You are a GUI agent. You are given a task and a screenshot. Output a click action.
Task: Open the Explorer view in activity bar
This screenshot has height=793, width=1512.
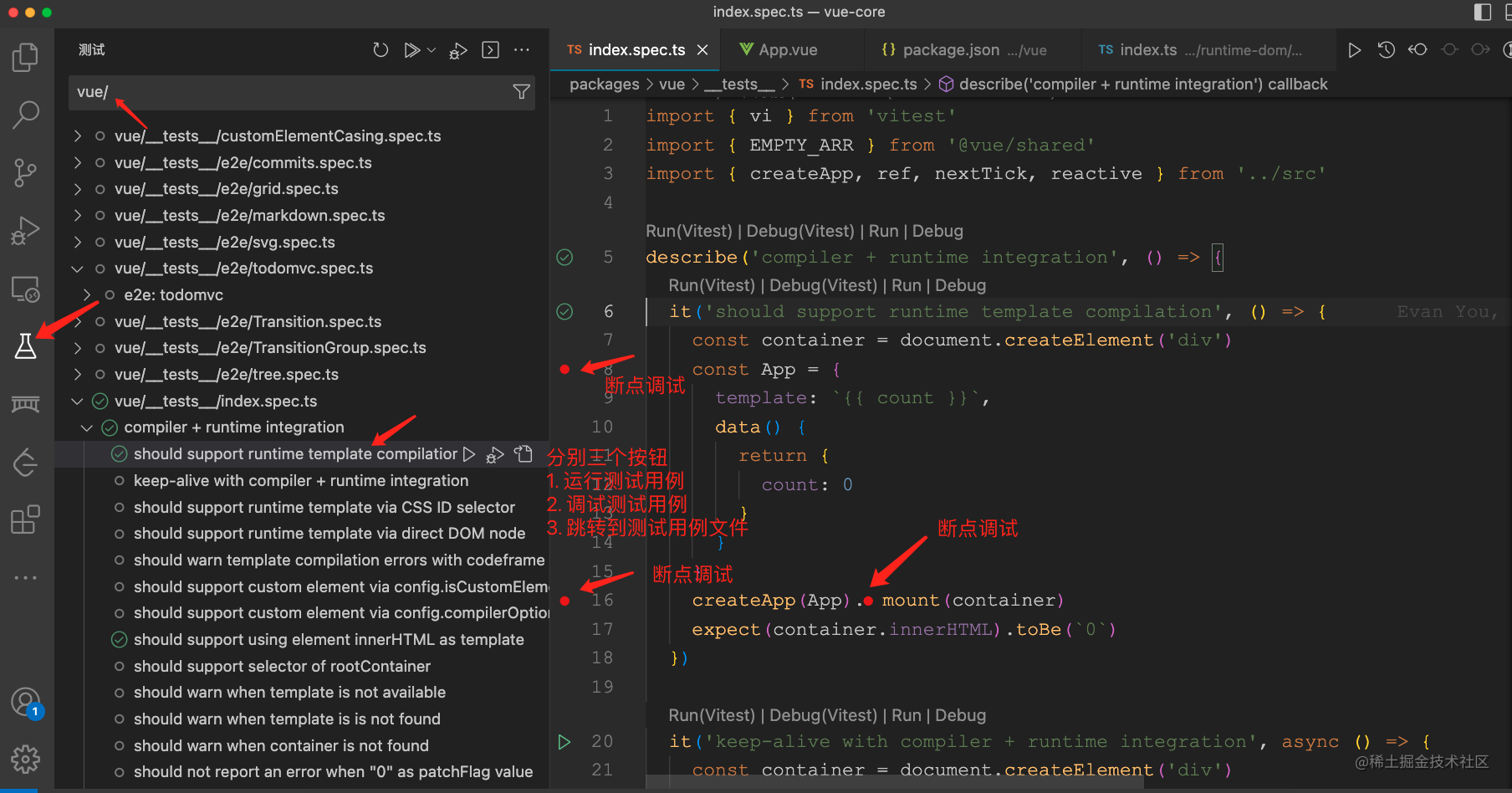click(x=25, y=58)
